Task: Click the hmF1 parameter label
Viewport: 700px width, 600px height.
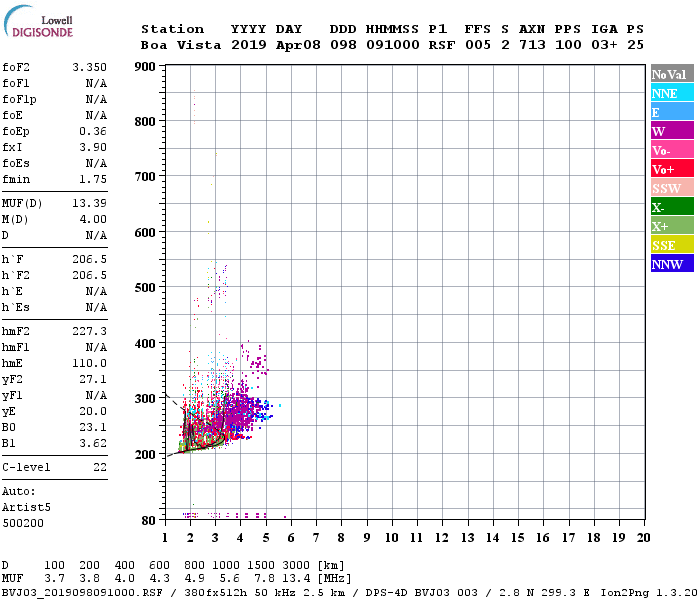Action: pos(16,348)
